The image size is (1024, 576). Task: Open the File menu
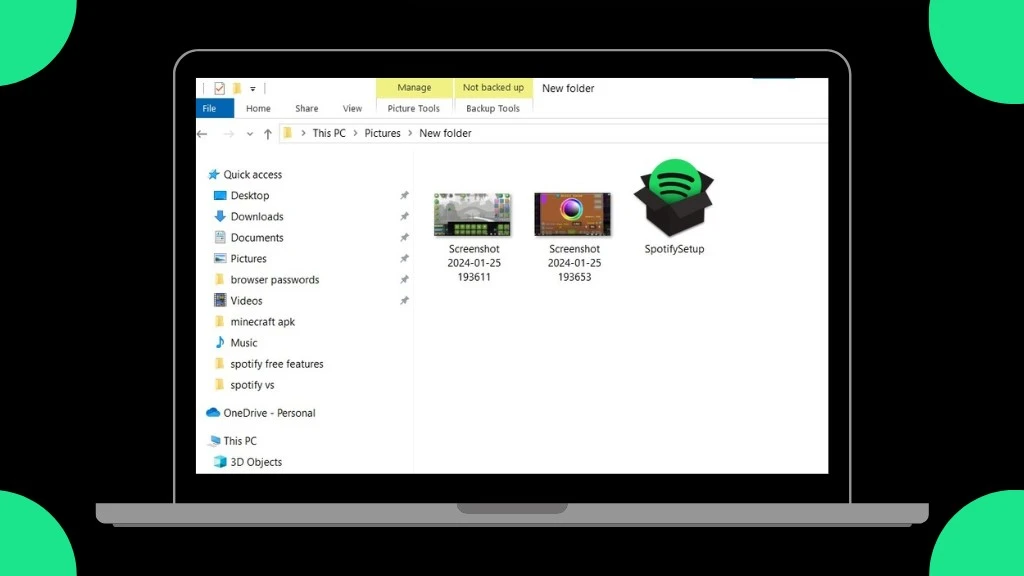pyautogui.click(x=211, y=108)
